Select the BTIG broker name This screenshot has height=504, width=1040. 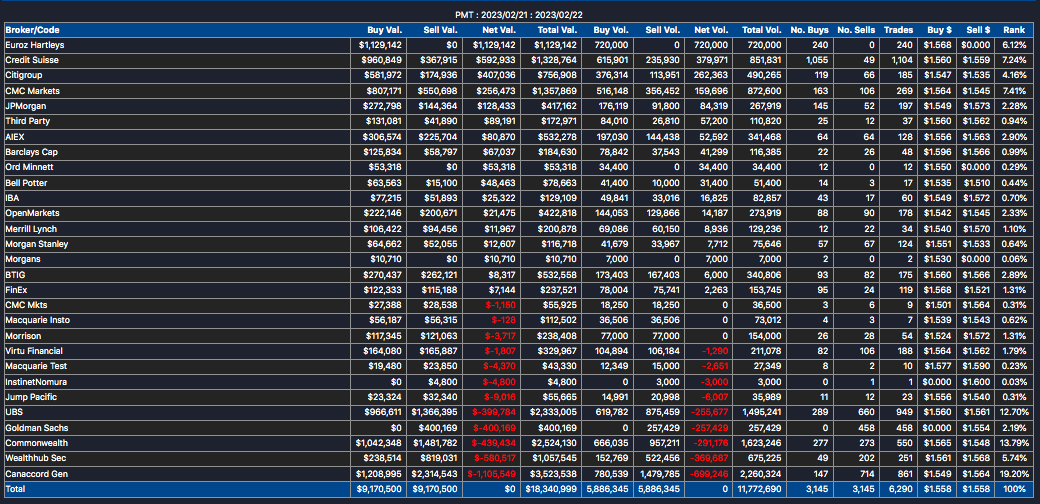tap(15, 274)
